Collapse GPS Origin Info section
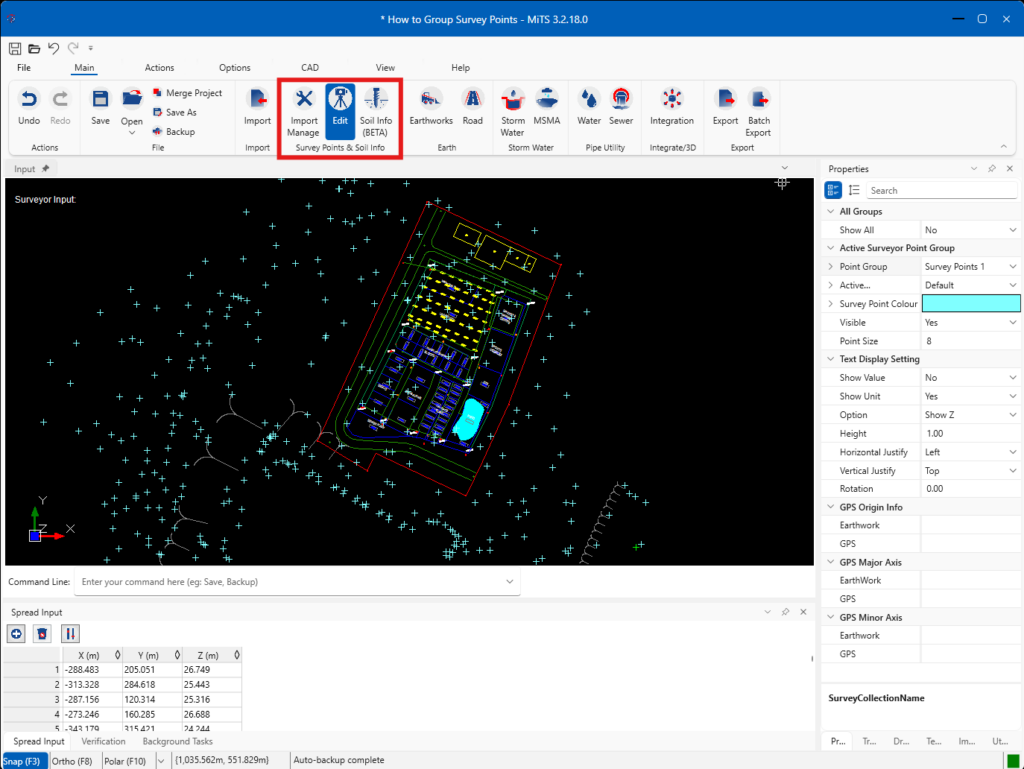Image resolution: width=1024 pixels, height=769 pixels. coord(831,507)
